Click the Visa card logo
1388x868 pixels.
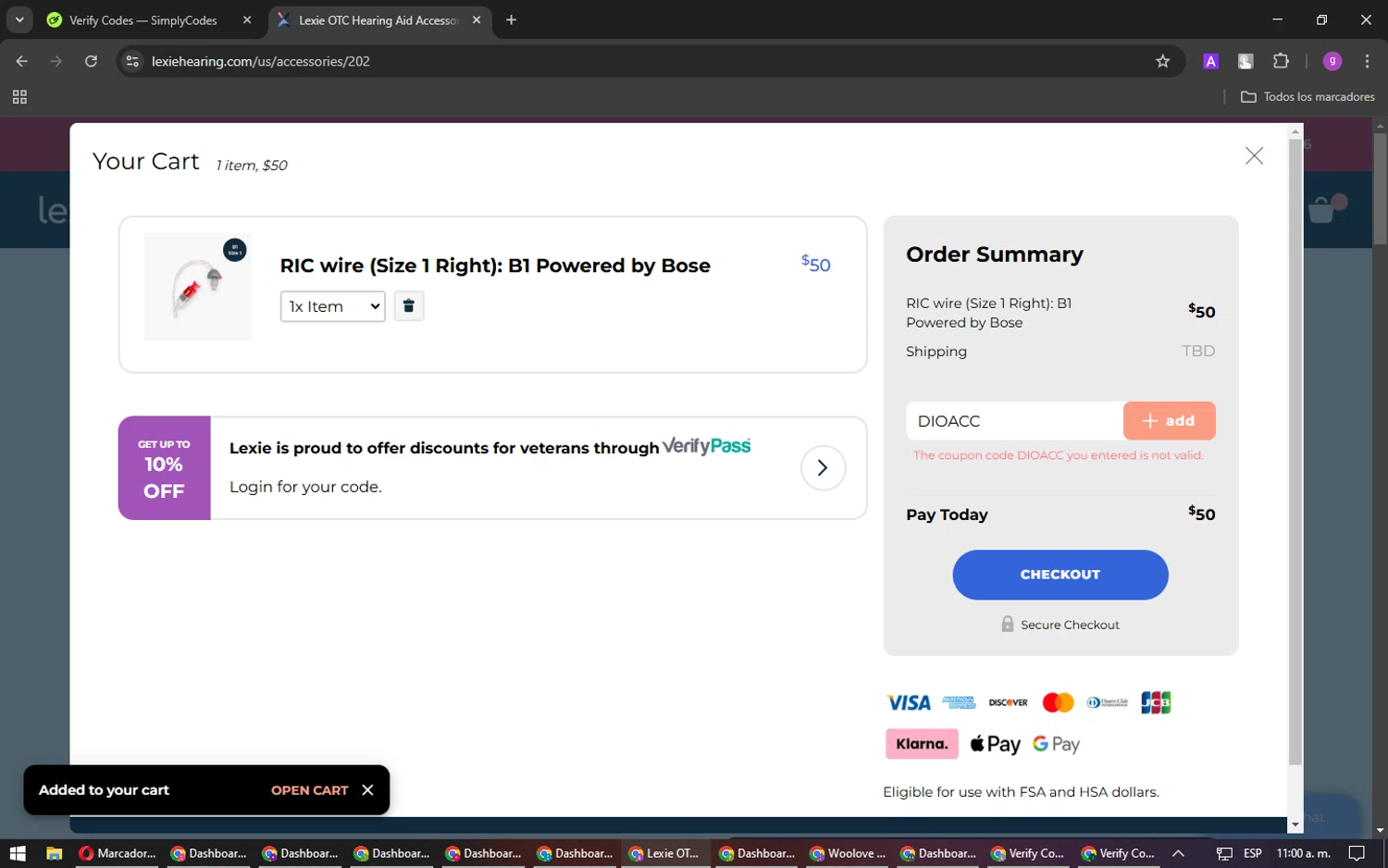[909, 703]
